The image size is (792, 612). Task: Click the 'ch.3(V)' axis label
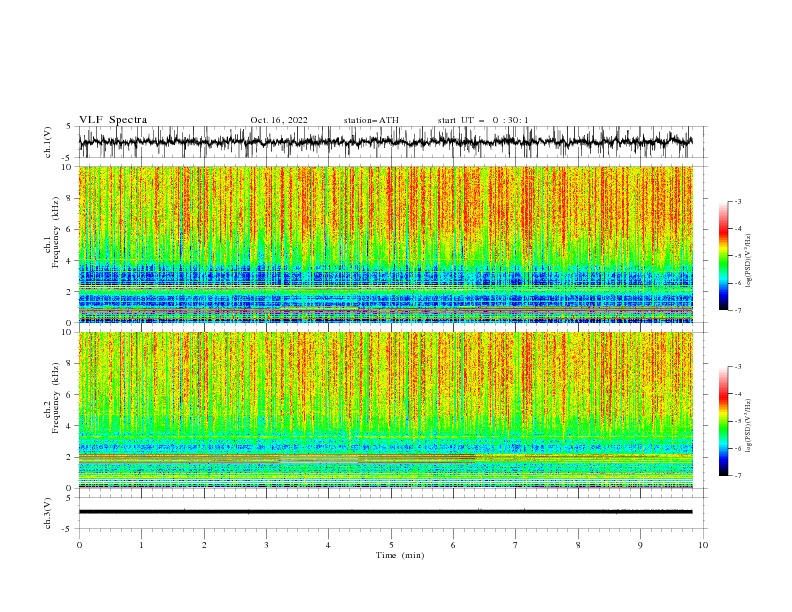click(48, 513)
